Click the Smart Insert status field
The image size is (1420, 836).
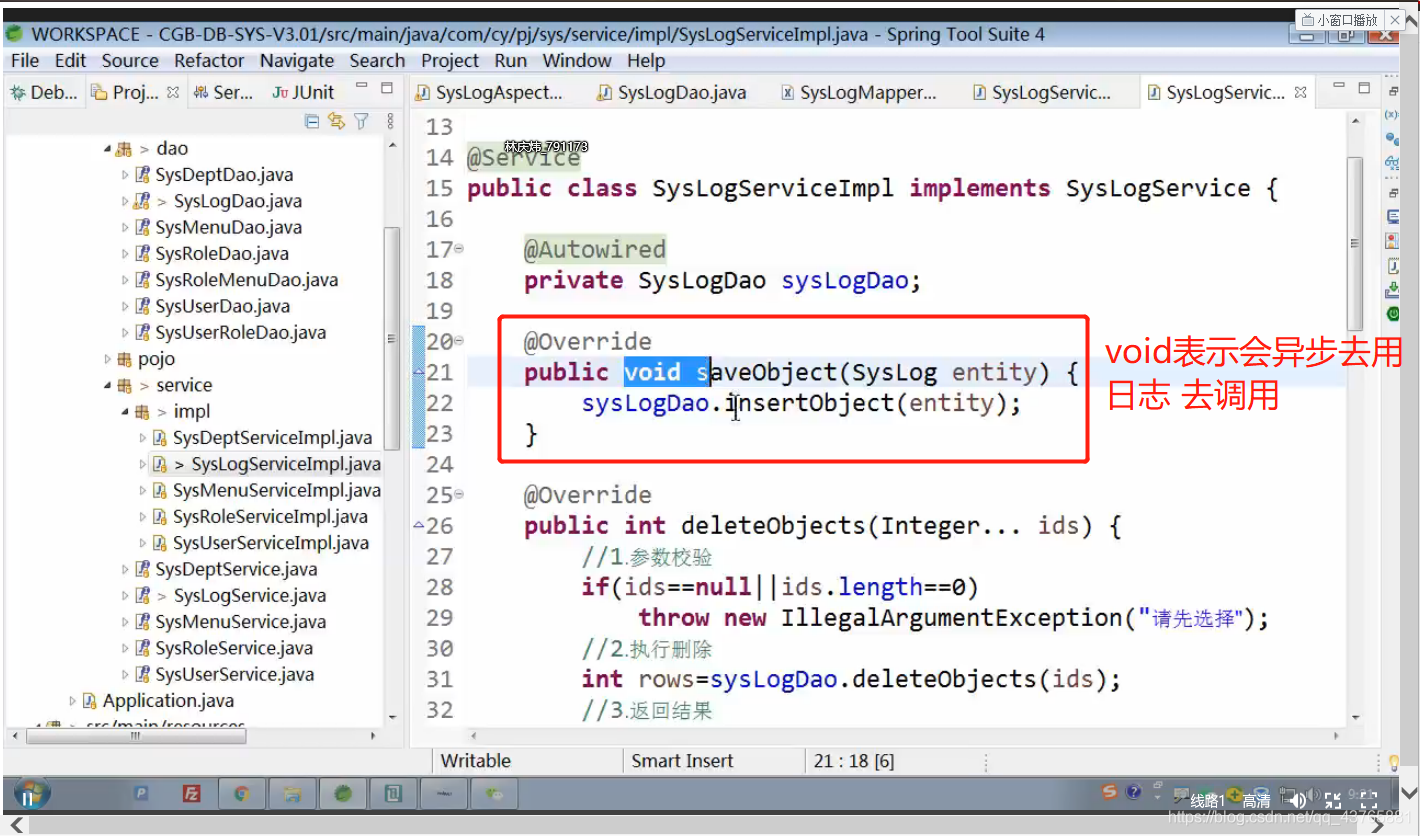tap(683, 761)
